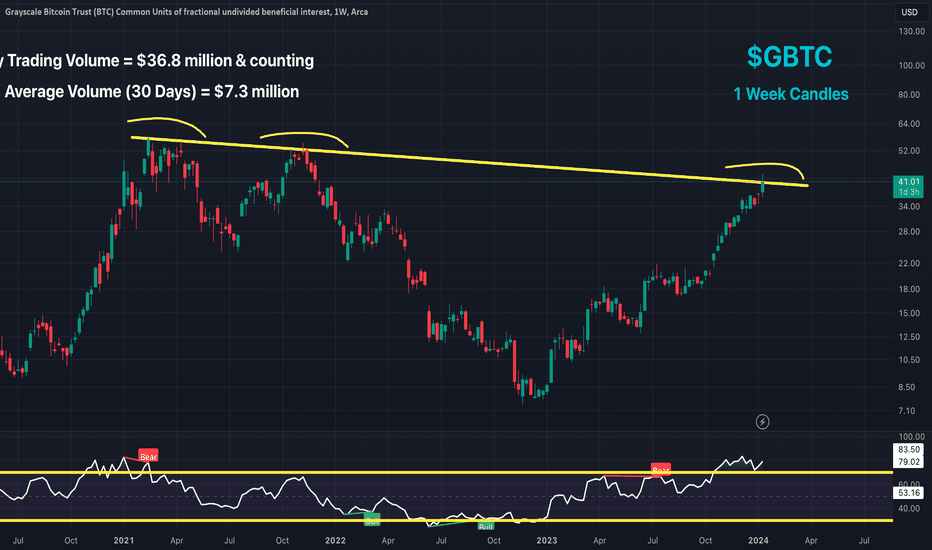Select the '1 Week Candles' text annotation
This screenshot has width=932, height=550.
coord(791,94)
